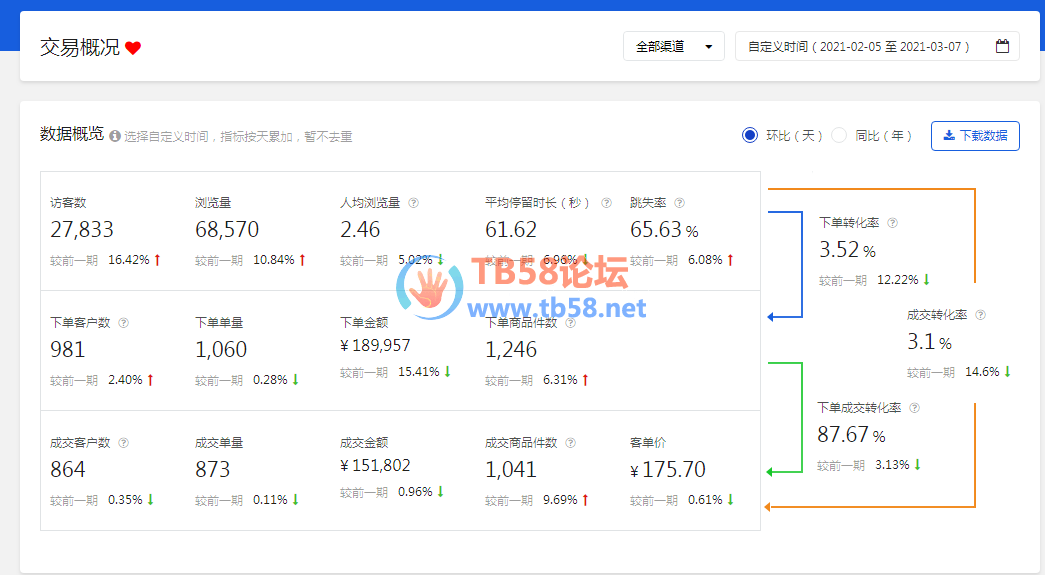
Task: Click the 成交商品件数 change 9.69%
Action: pos(560,500)
